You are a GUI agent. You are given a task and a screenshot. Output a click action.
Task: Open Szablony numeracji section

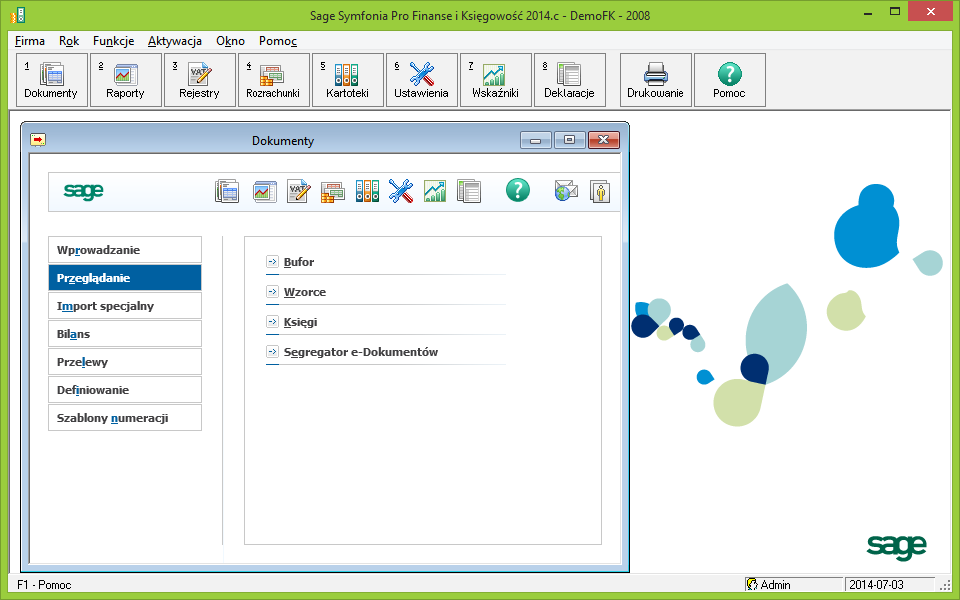pyautogui.click(x=125, y=418)
